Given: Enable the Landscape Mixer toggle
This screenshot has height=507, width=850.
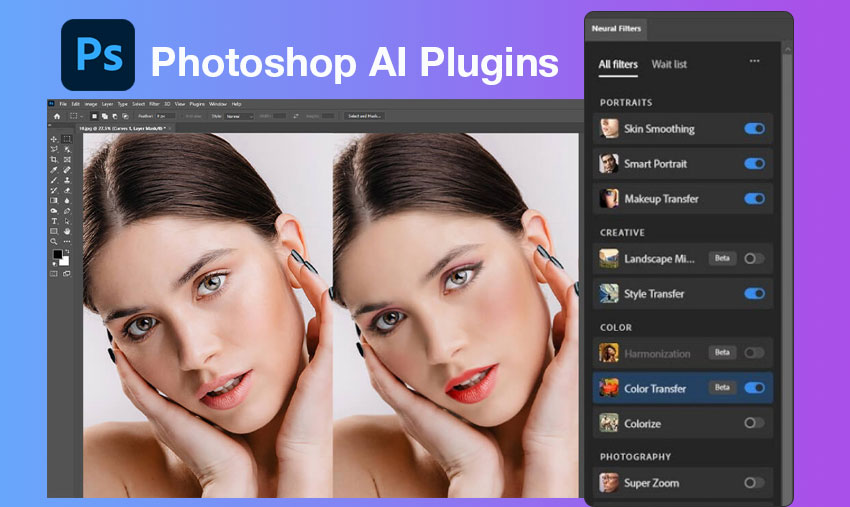Looking at the screenshot, I should click(x=754, y=258).
